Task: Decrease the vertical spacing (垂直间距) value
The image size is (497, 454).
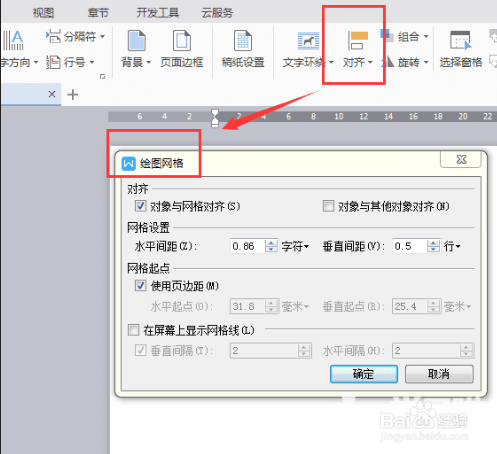Action: (433, 250)
